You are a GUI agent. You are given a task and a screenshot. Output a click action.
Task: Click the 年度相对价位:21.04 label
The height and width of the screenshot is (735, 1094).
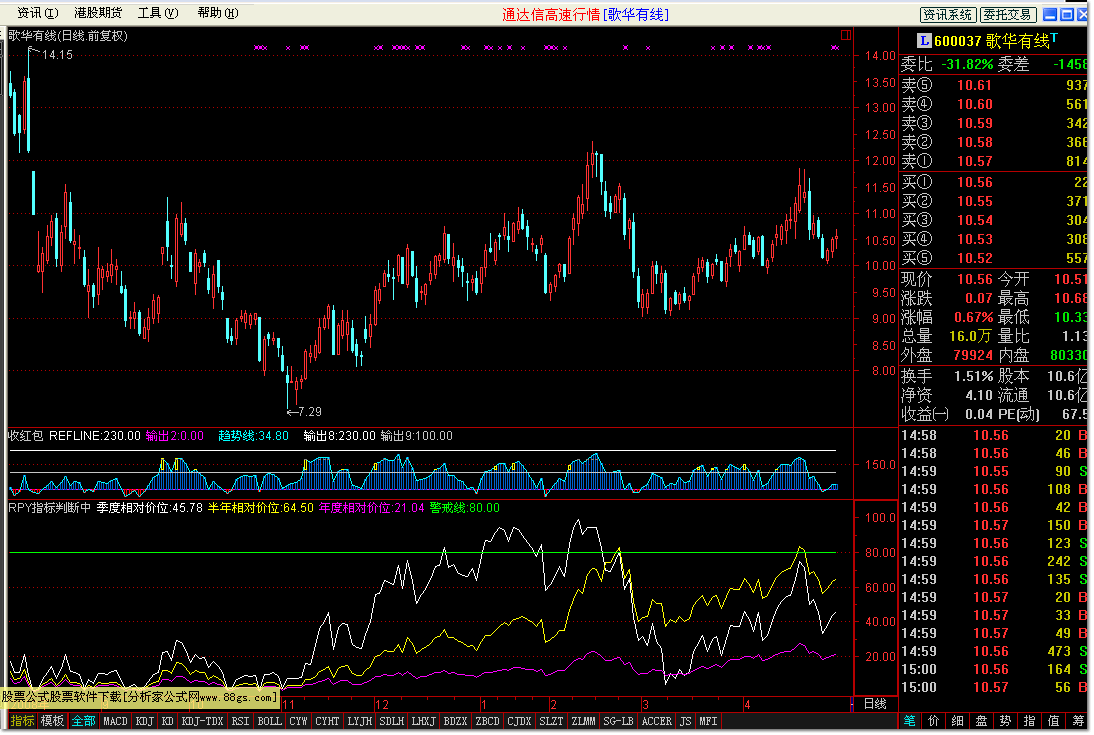371,507
